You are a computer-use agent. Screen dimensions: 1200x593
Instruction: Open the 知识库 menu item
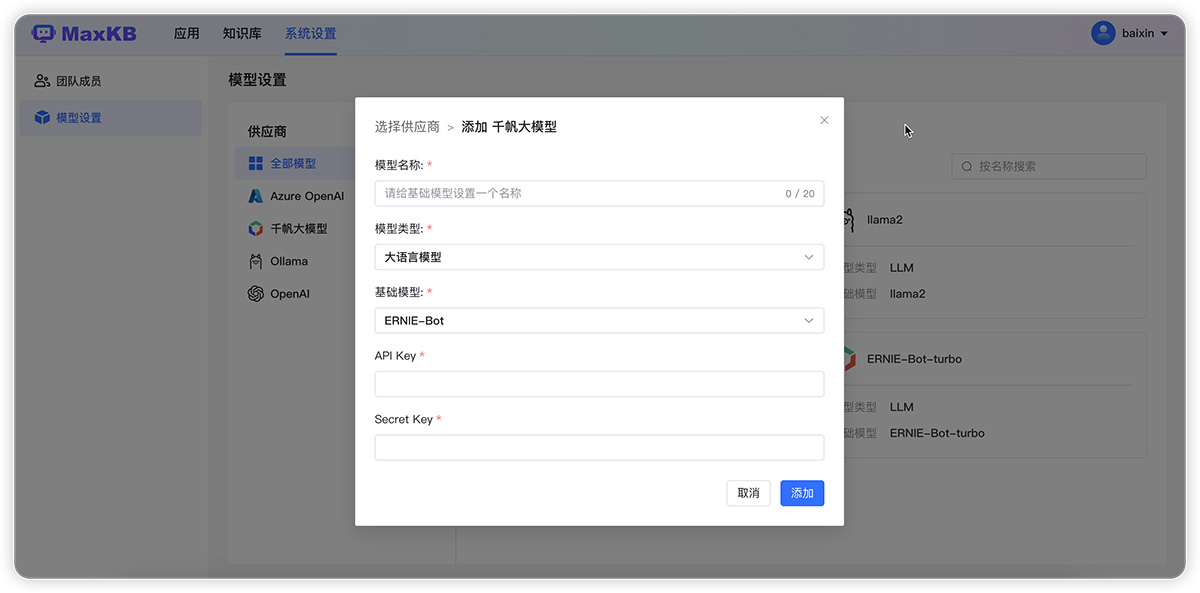click(x=241, y=32)
